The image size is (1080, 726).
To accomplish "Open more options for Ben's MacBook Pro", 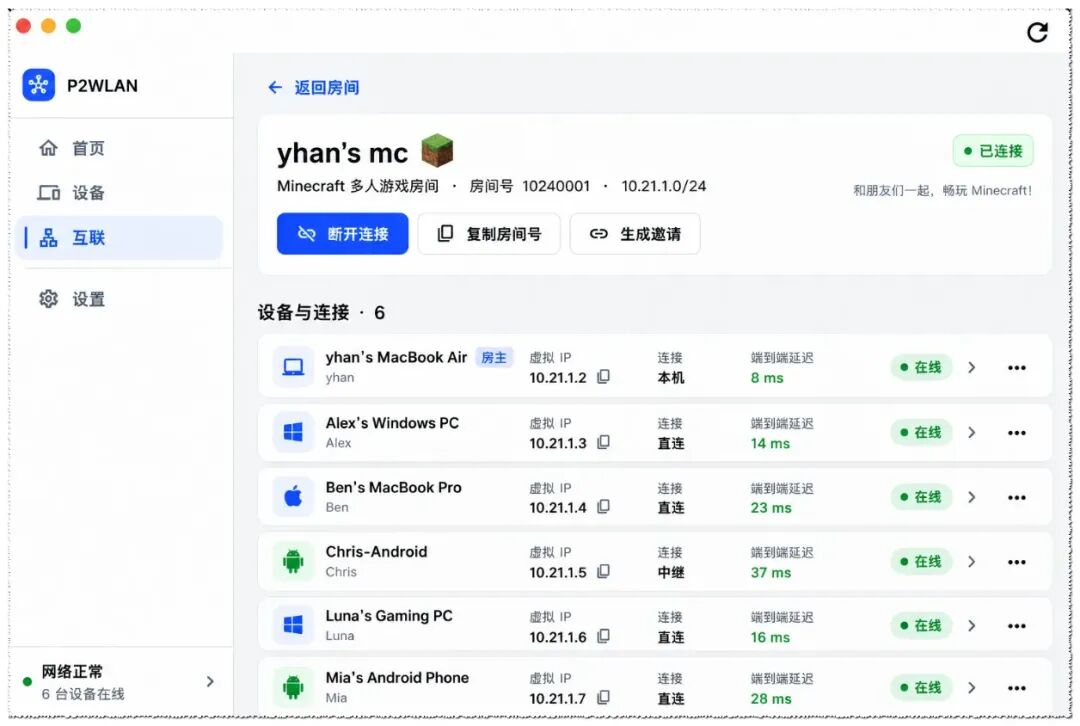I will tap(1017, 498).
